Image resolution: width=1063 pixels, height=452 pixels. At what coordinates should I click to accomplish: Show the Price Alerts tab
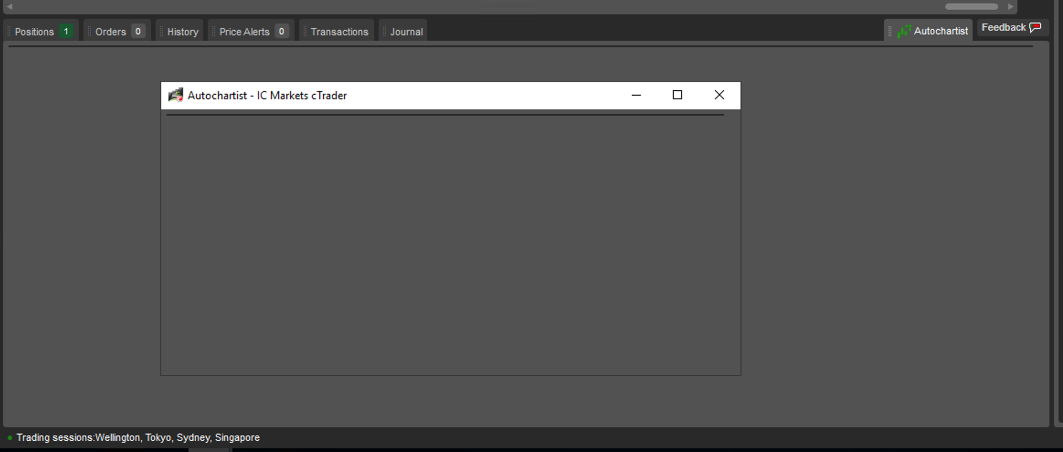[252, 31]
